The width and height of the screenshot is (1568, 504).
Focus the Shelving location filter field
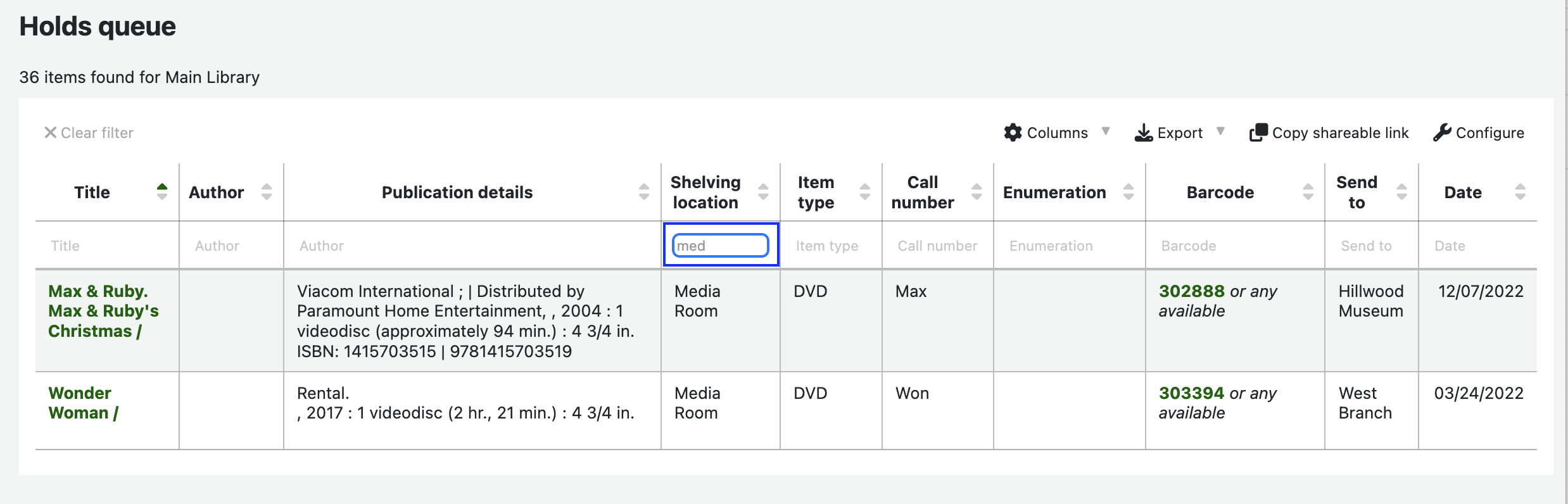[x=720, y=246]
